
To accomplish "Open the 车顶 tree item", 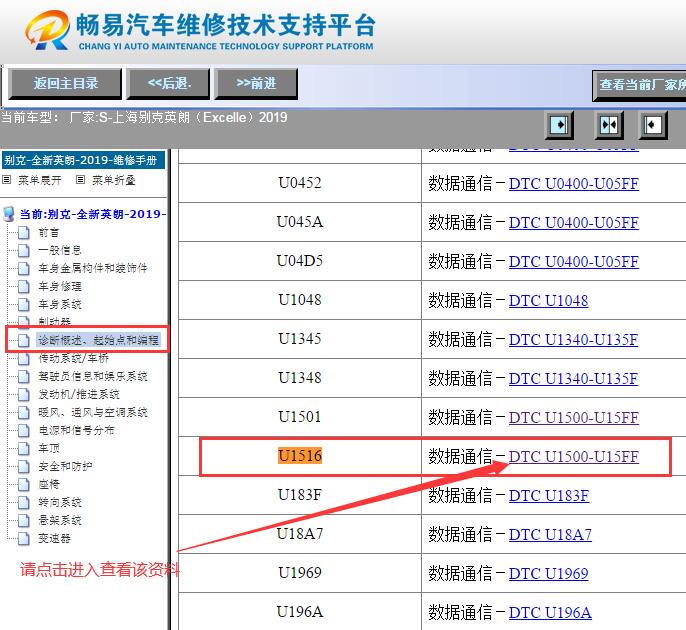I will coord(48,448).
